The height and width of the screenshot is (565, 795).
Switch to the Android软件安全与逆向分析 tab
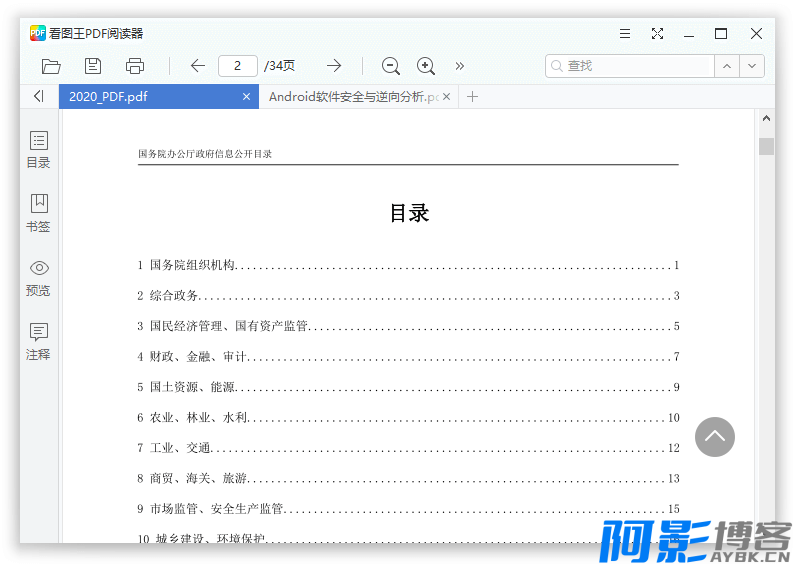350,97
